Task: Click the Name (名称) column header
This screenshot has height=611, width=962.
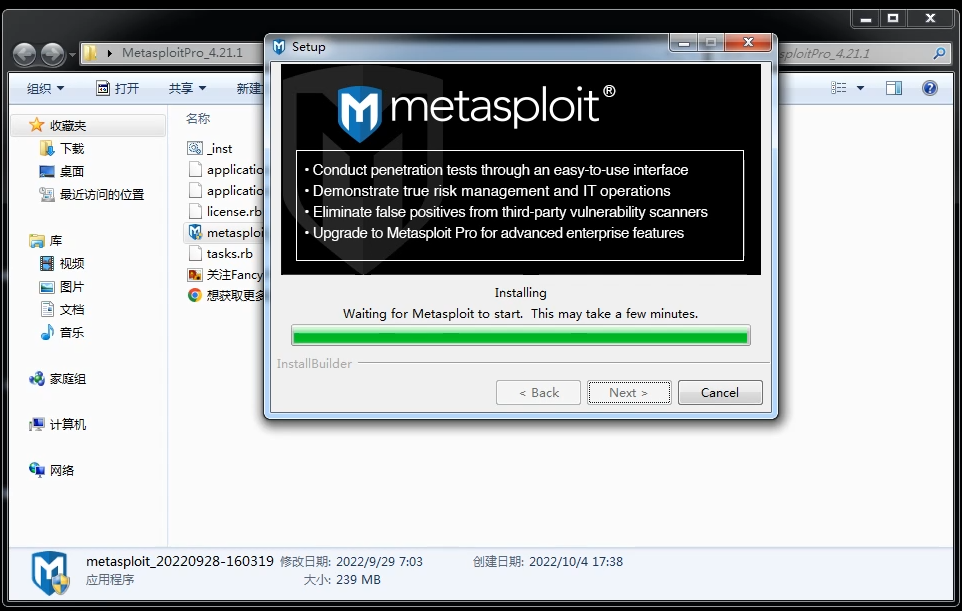Action: pyautogui.click(x=198, y=118)
